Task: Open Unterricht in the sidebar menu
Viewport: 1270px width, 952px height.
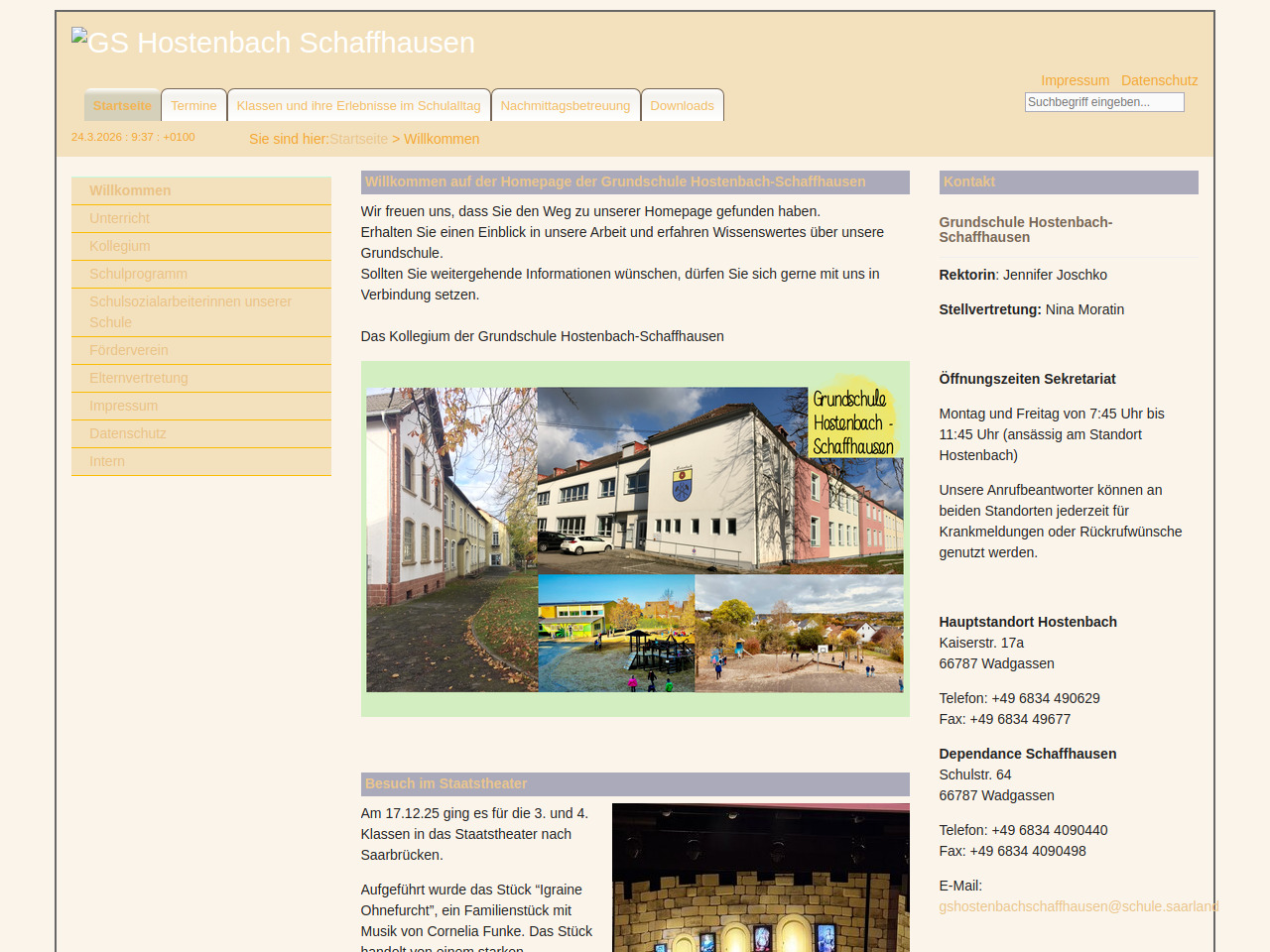Action: click(x=119, y=218)
